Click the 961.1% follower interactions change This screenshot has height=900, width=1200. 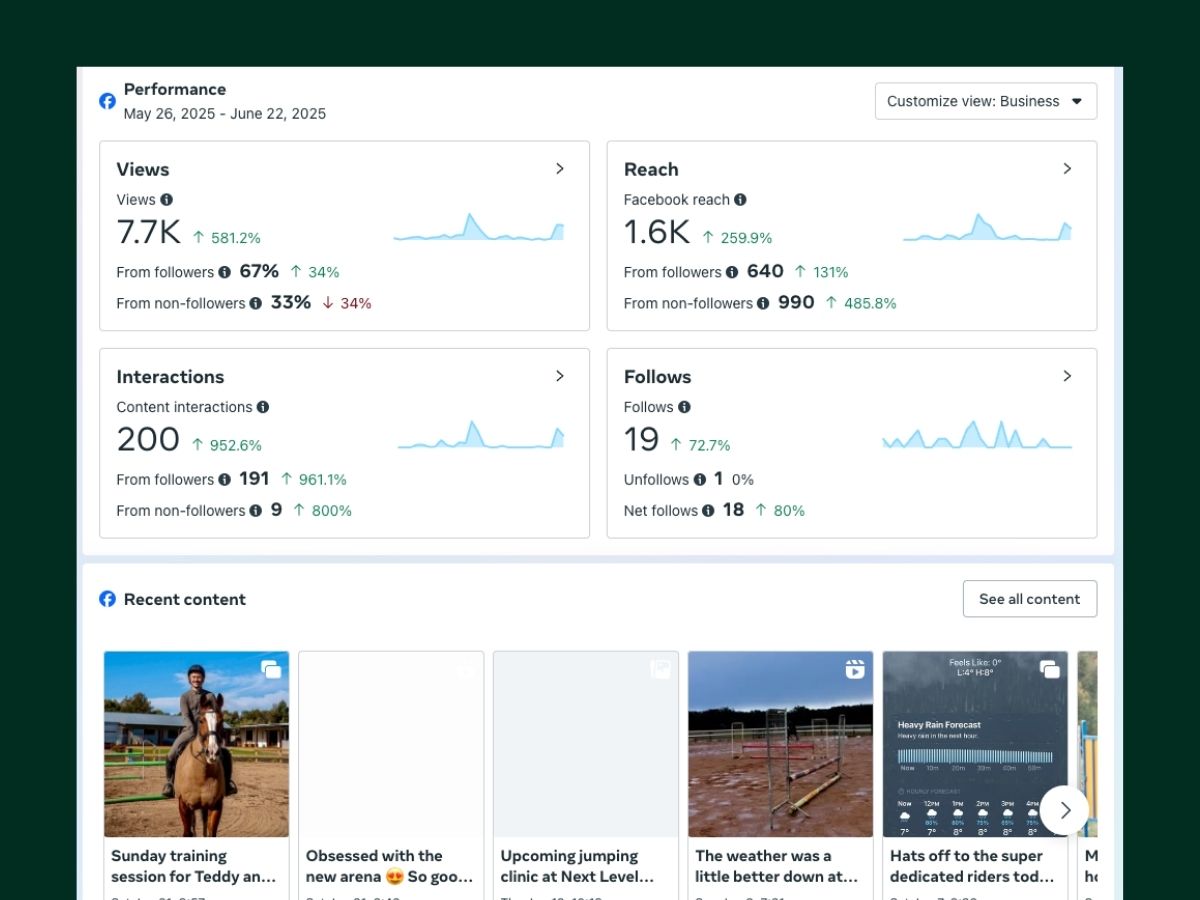coord(314,479)
